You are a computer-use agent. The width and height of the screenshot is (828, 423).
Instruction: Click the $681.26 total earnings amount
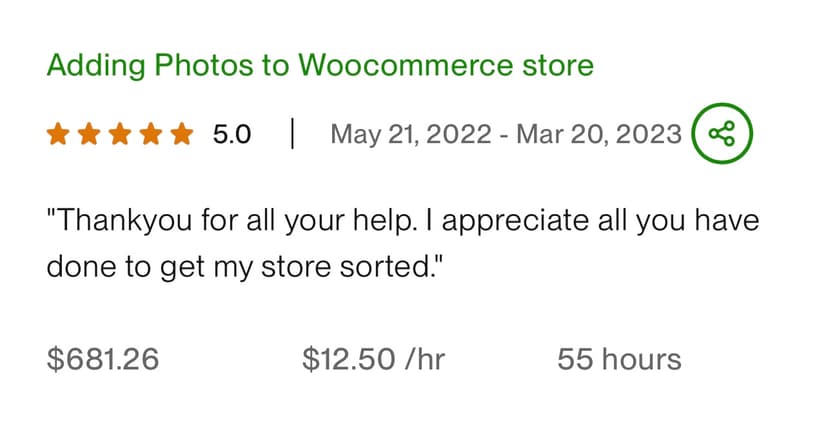pos(103,359)
